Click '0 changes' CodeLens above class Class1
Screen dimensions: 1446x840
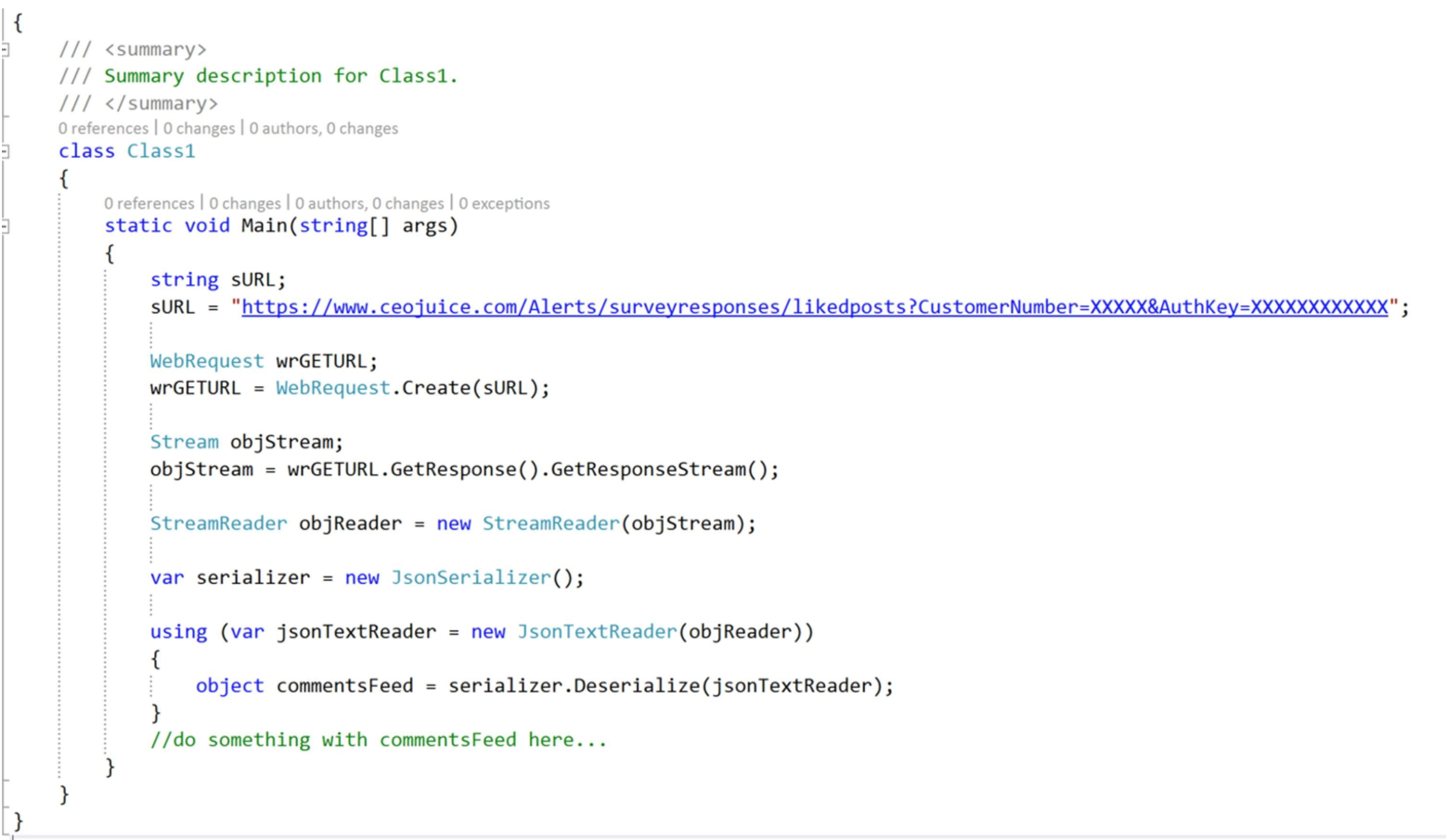tap(200, 128)
